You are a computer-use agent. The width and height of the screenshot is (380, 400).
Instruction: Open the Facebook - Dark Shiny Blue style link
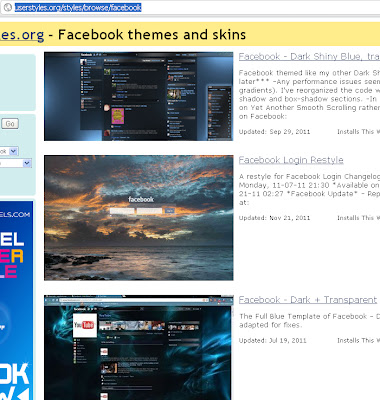(x=309, y=57)
